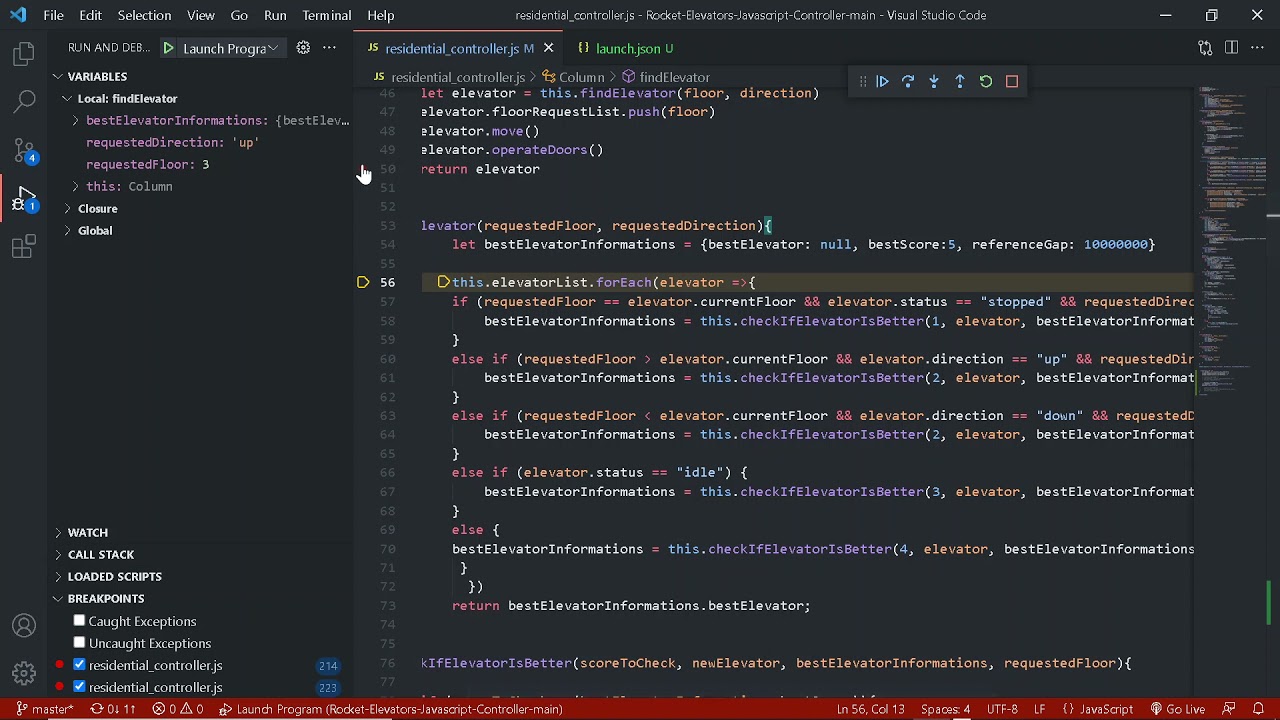Change end of line sequence LF
This screenshot has height=720, width=1280.
(1039, 710)
